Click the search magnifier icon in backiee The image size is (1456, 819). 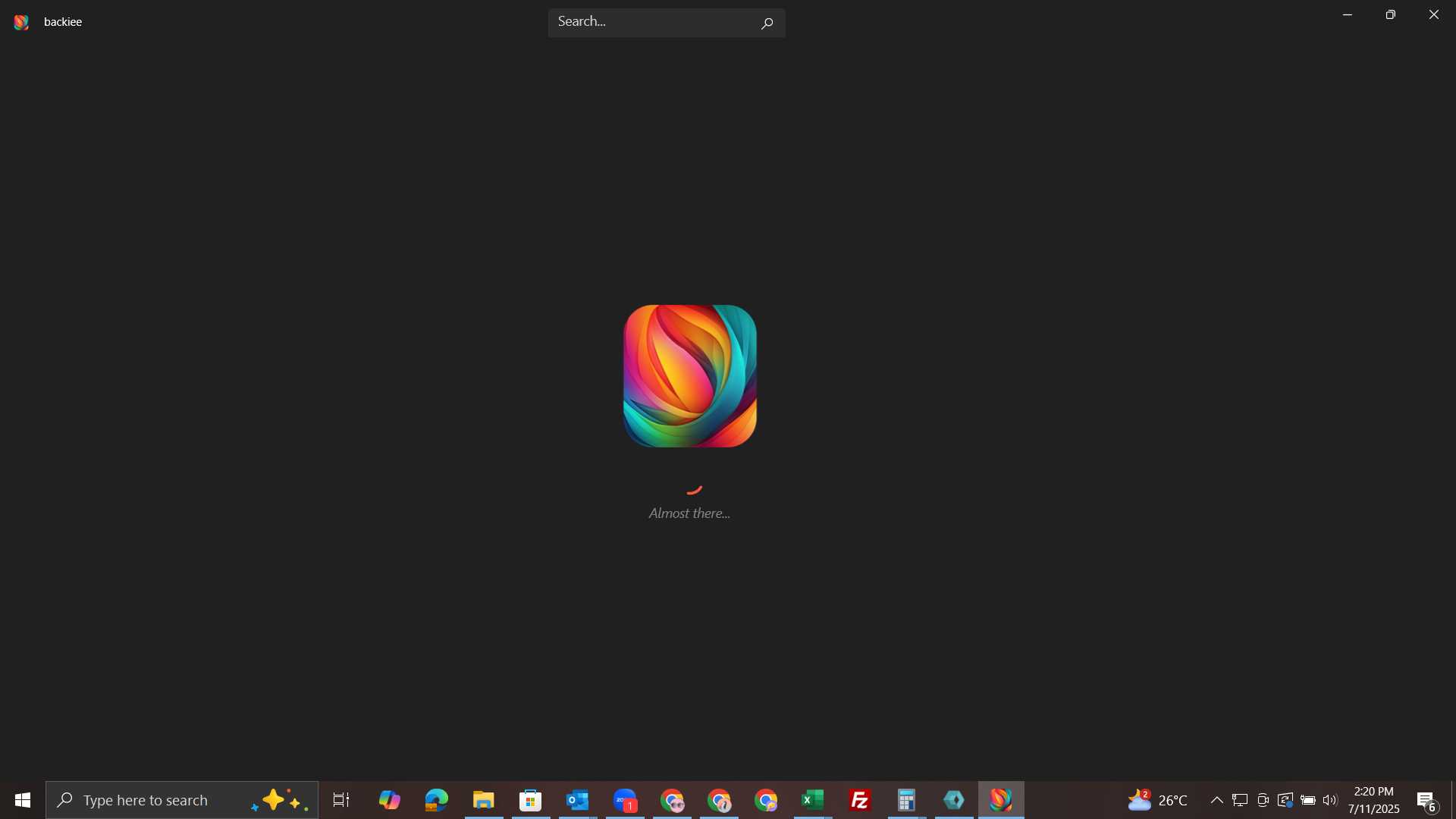click(767, 24)
